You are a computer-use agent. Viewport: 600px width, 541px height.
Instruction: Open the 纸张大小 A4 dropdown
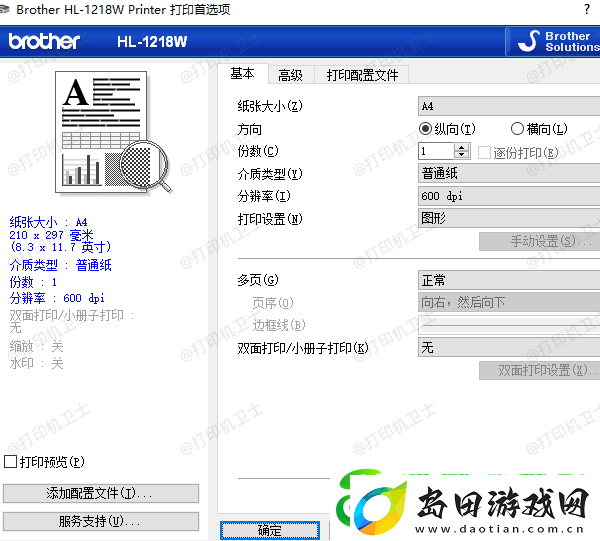point(509,106)
